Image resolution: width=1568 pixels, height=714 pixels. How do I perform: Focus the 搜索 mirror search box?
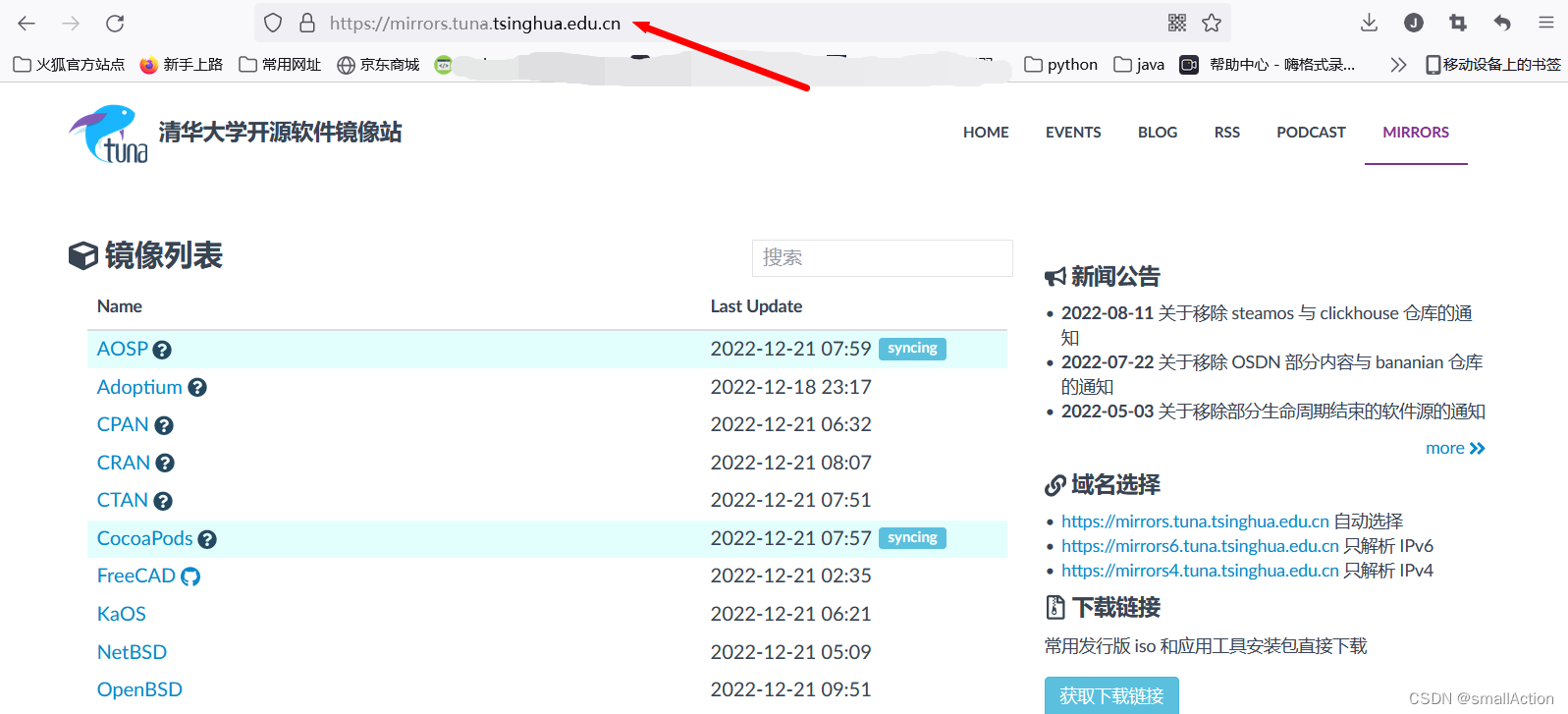click(883, 258)
